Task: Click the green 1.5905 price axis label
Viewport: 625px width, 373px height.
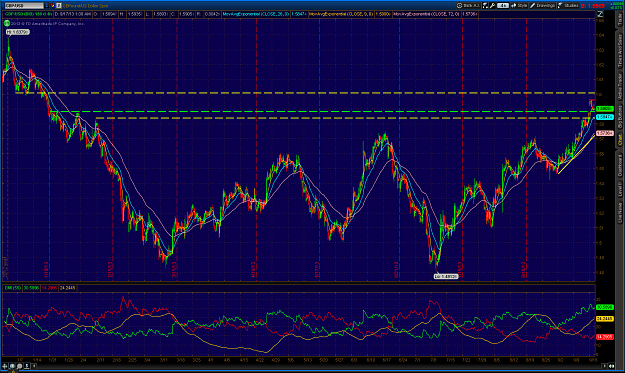Action: (x=604, y=109)
